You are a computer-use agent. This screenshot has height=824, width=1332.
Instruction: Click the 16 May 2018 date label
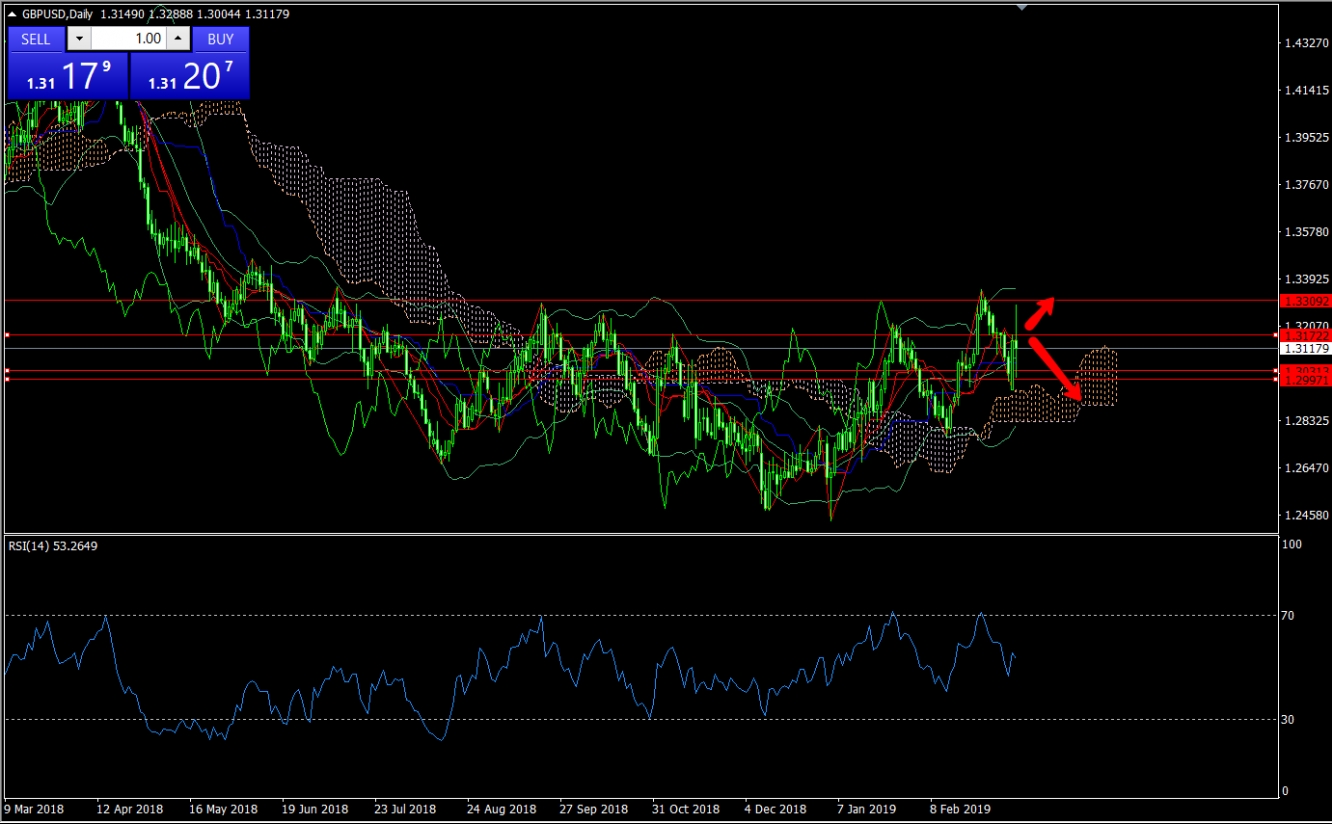pyautogui.click(x=223, y=808)
